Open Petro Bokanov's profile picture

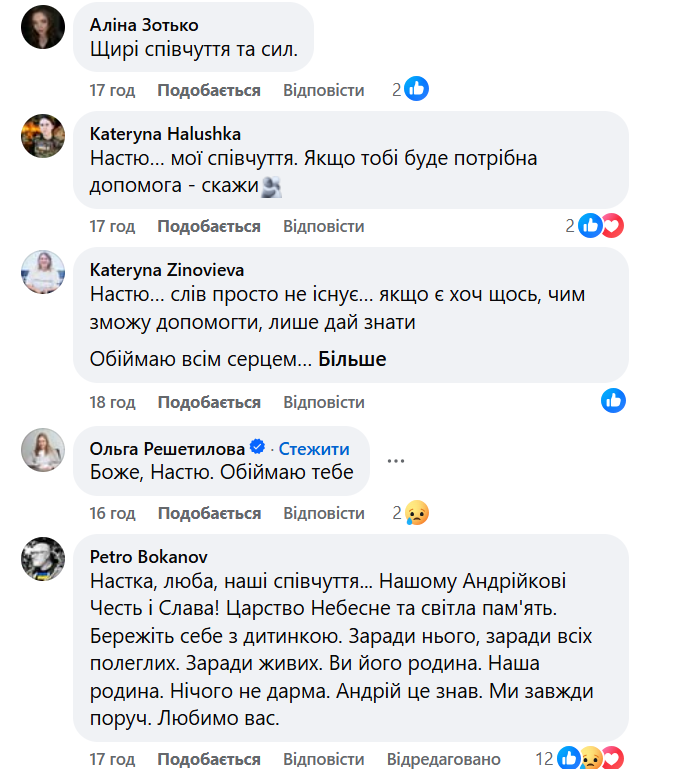point(43,558)
